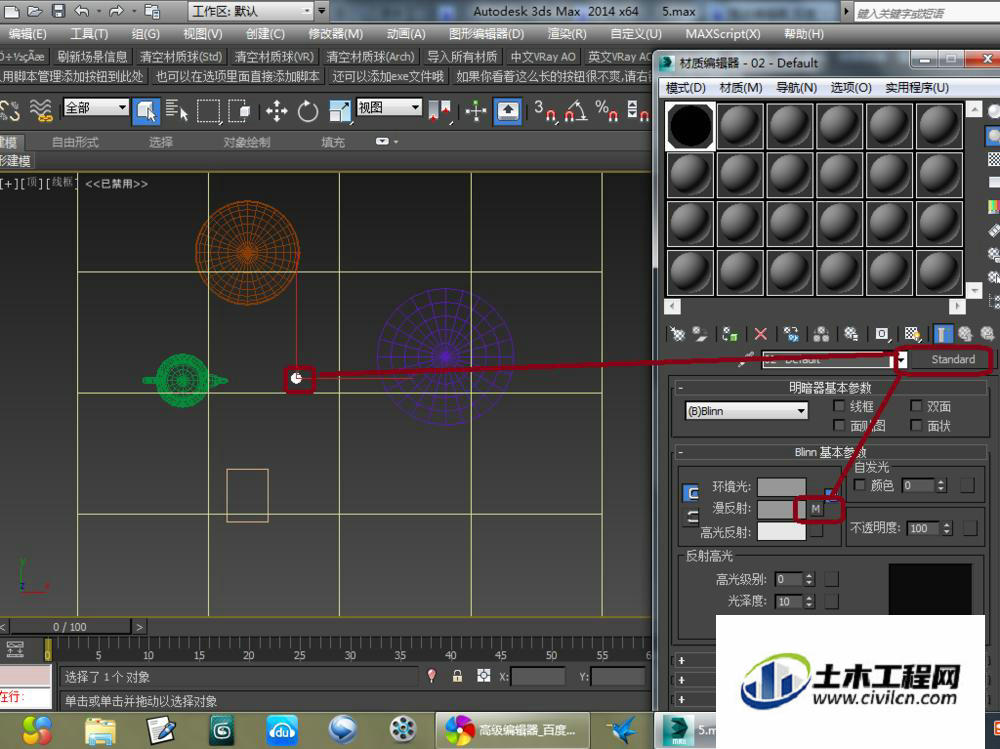Screen dimensions: 1000x749
Task: Select the first black material sample slot
Action: pos(690,126)
